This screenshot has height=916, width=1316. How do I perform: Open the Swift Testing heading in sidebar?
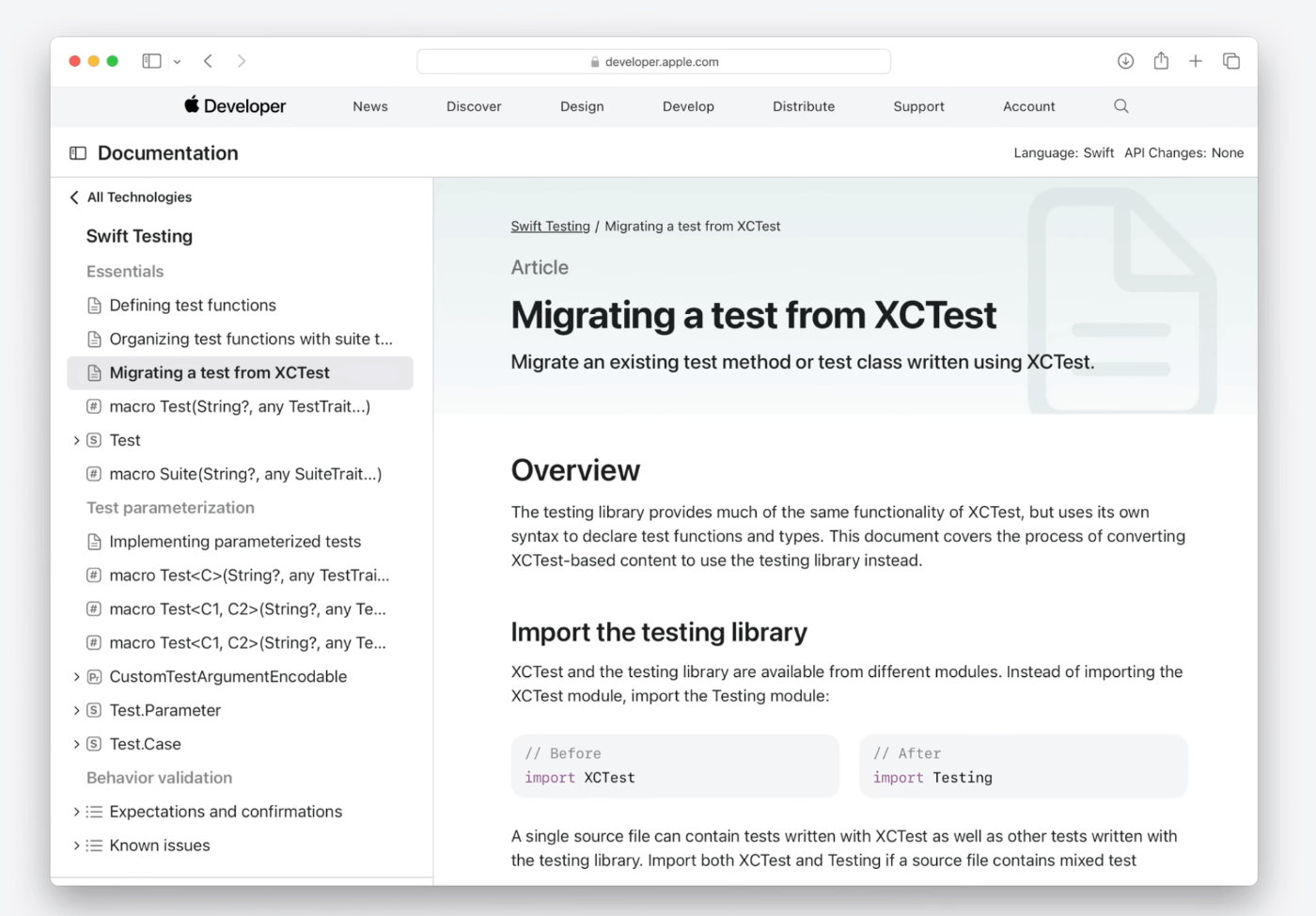pyautogui.click(x=139, y=236)
